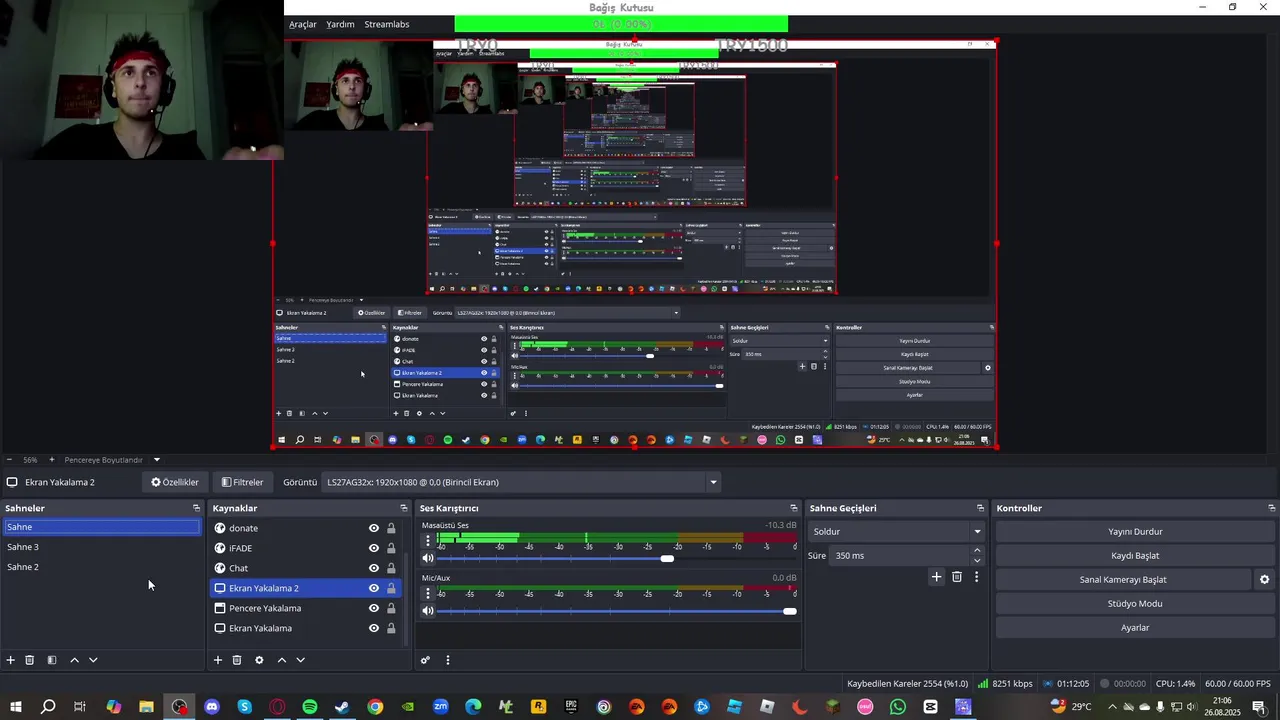Open transition properties three-dot menu
The height and width of the screenshot is (720, 1280).
click(x=977, y=577)
